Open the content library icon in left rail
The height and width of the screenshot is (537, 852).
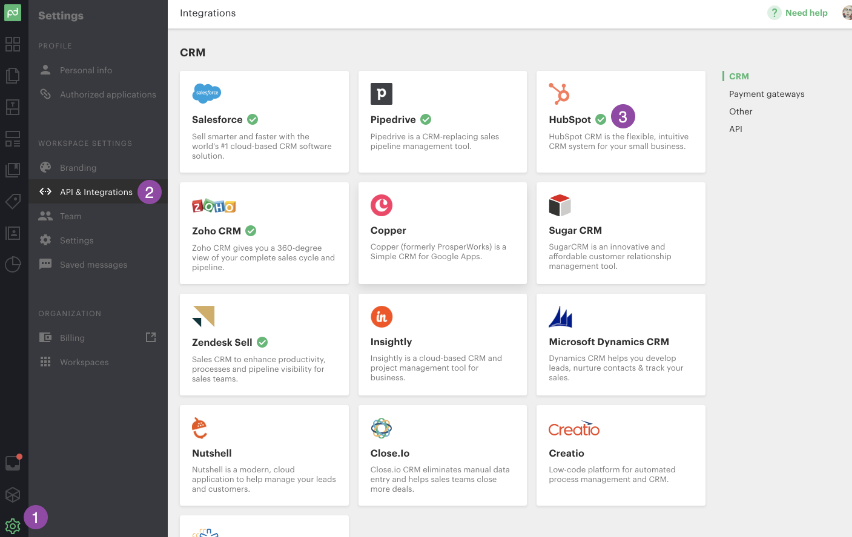(x=12, y=170)
